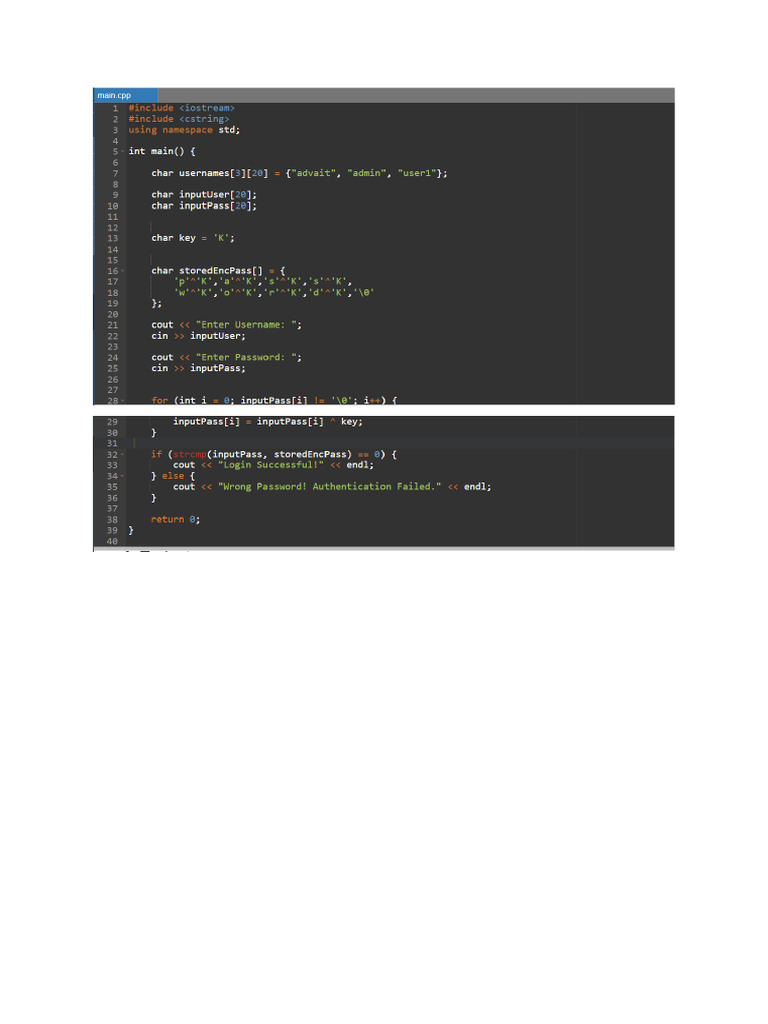Click the "Enter Username: " cout line
Viewport: 768px width, 1024px height.
(x=227, y=325)
